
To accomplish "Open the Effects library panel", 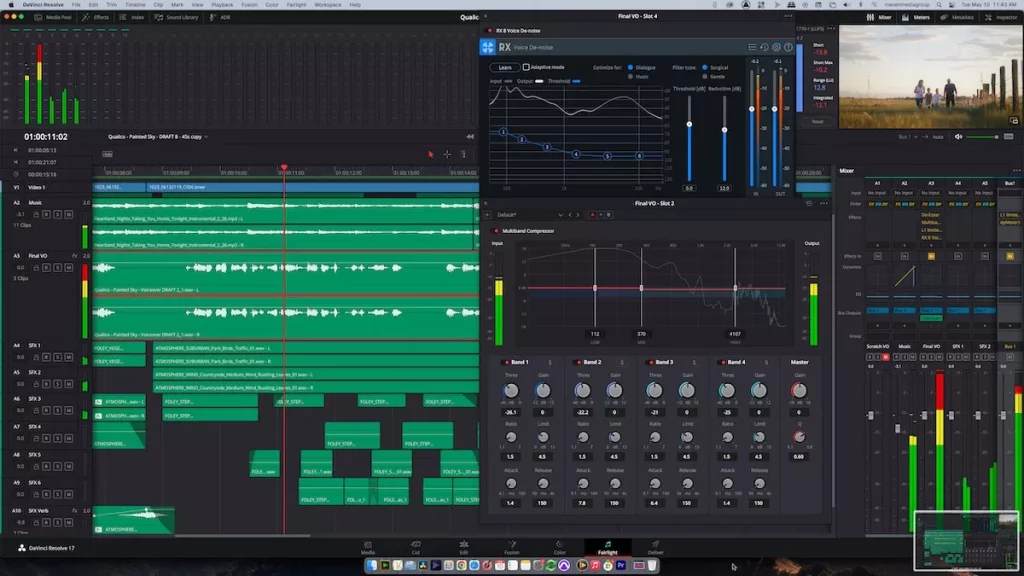I will (96, 17).
